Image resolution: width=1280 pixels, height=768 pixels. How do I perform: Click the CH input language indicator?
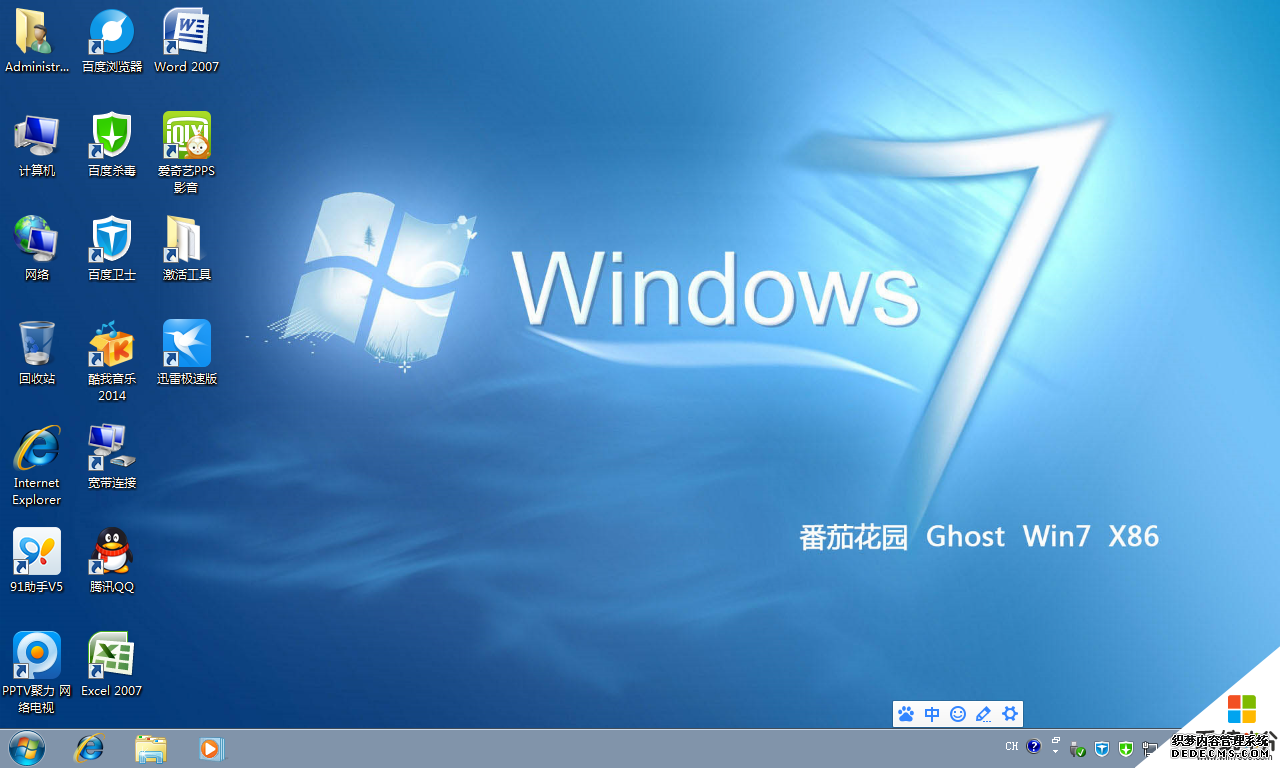pyautogui.click(x=1012, y=747)
